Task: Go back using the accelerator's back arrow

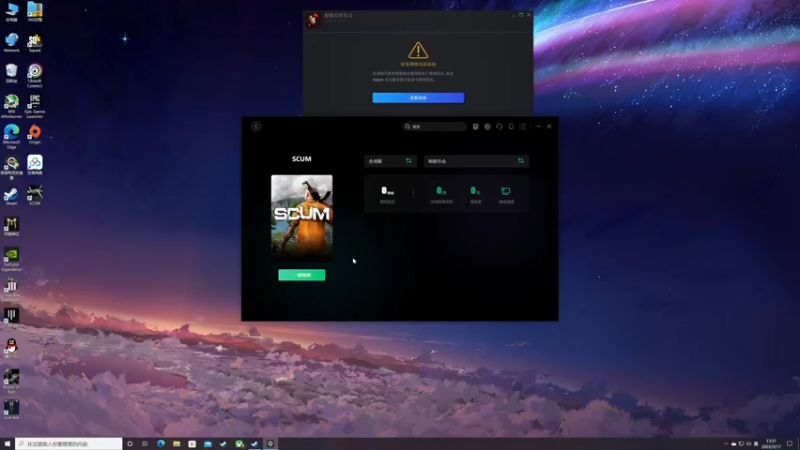Action: click(256, 126)
